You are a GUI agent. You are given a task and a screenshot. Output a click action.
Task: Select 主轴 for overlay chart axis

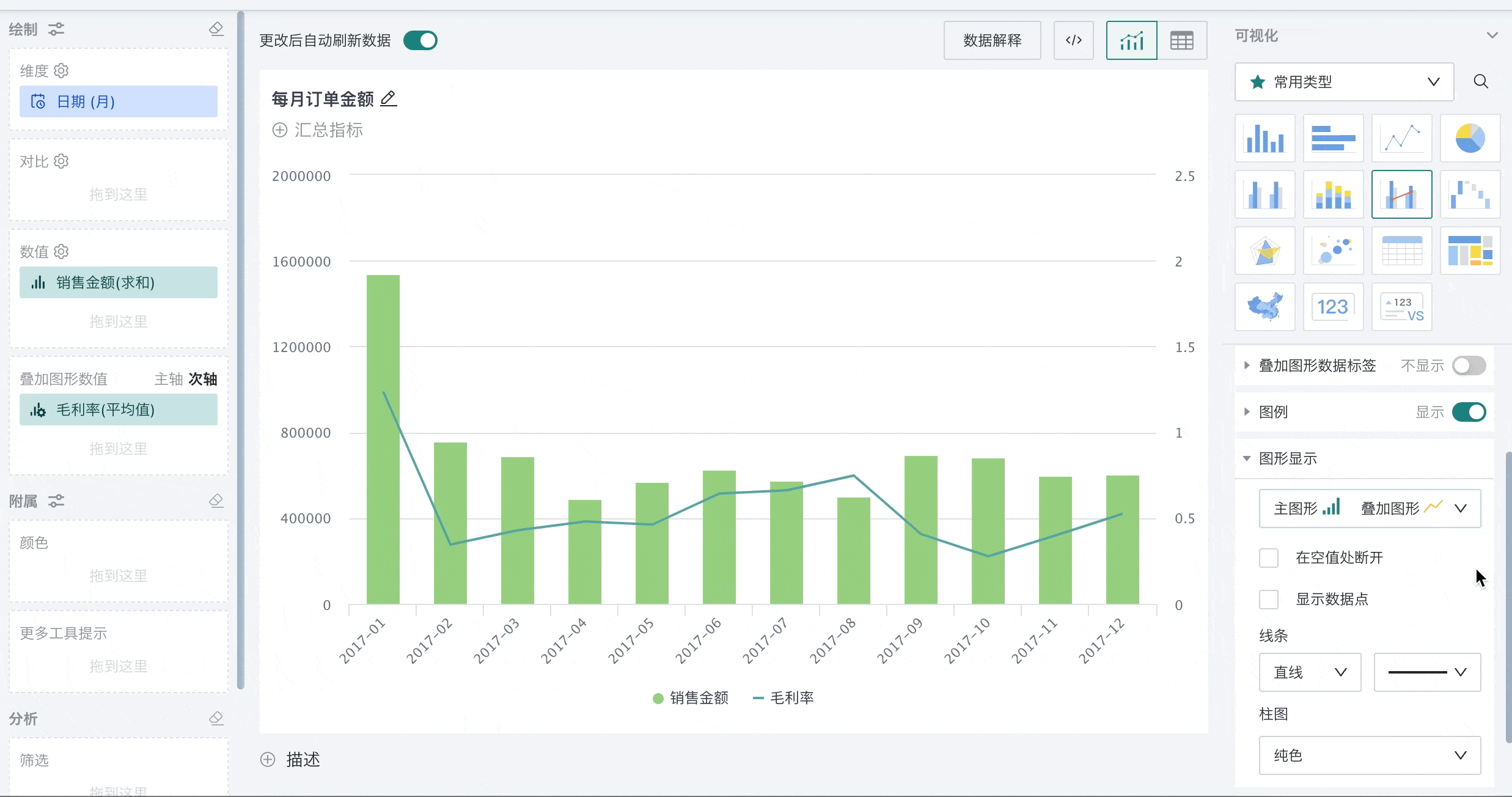[x=168, y=379]
